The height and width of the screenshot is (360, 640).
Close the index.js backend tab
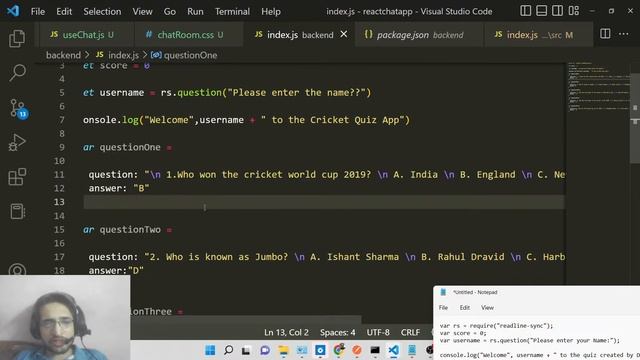click(344, 35)
